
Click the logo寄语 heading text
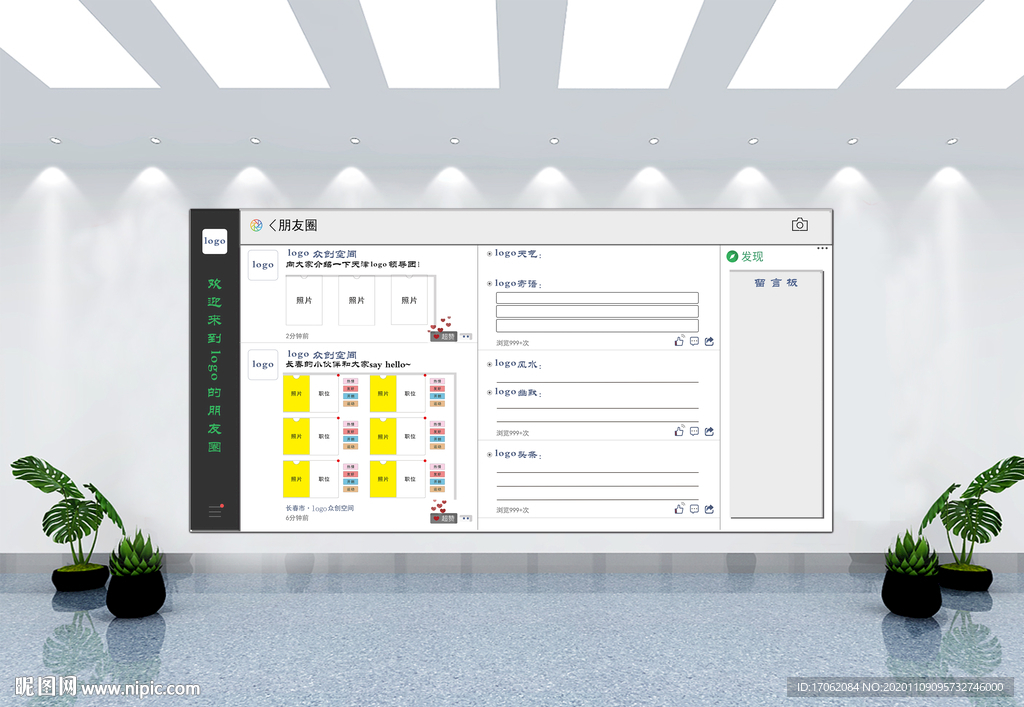pos(519,283)
